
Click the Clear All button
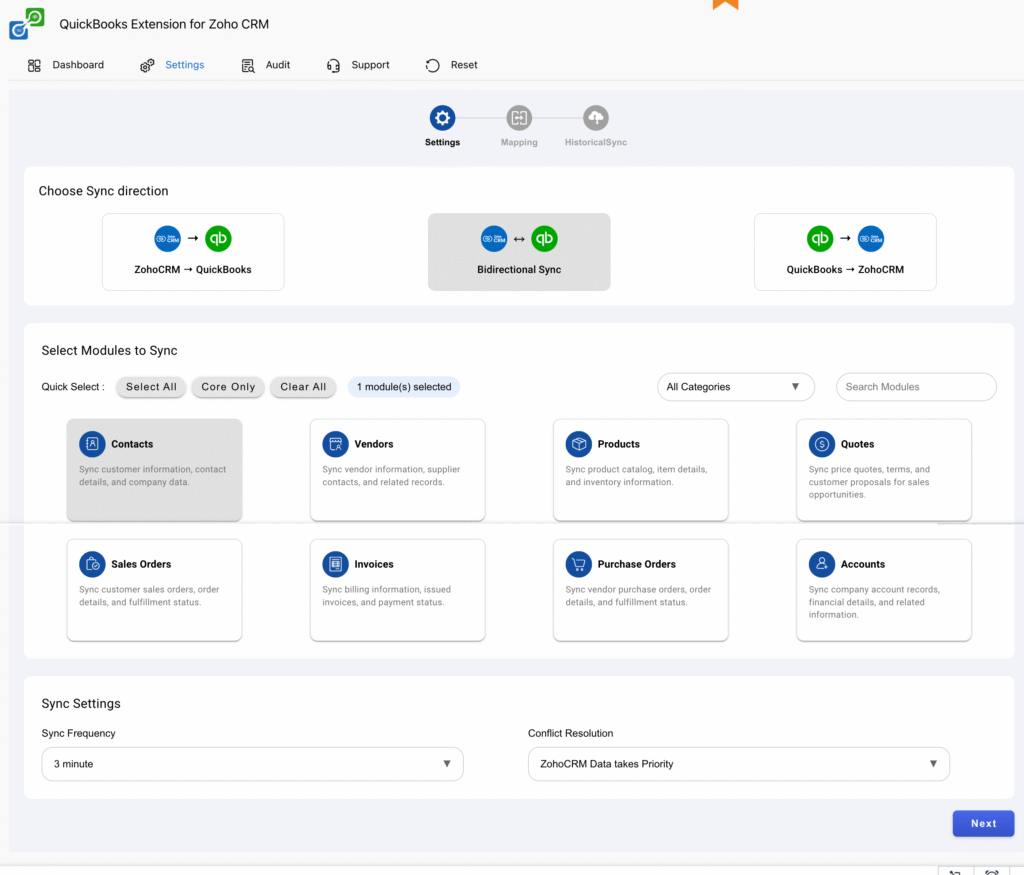pyautogui.click(x=303, y=387)
